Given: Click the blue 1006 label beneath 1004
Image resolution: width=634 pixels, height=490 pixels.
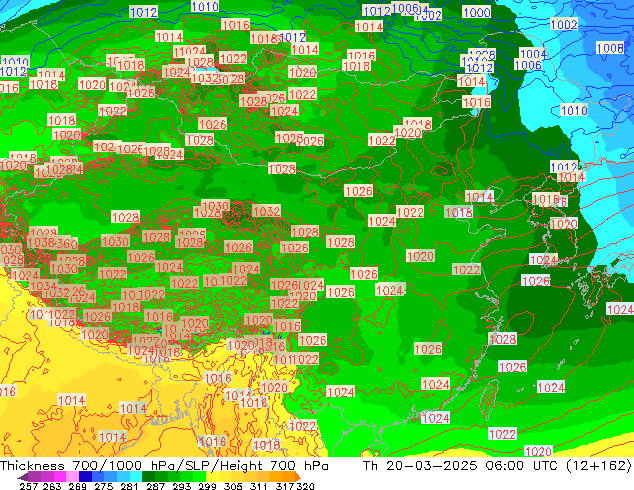Looking at the screenshot, I should [x=528, y=65].
